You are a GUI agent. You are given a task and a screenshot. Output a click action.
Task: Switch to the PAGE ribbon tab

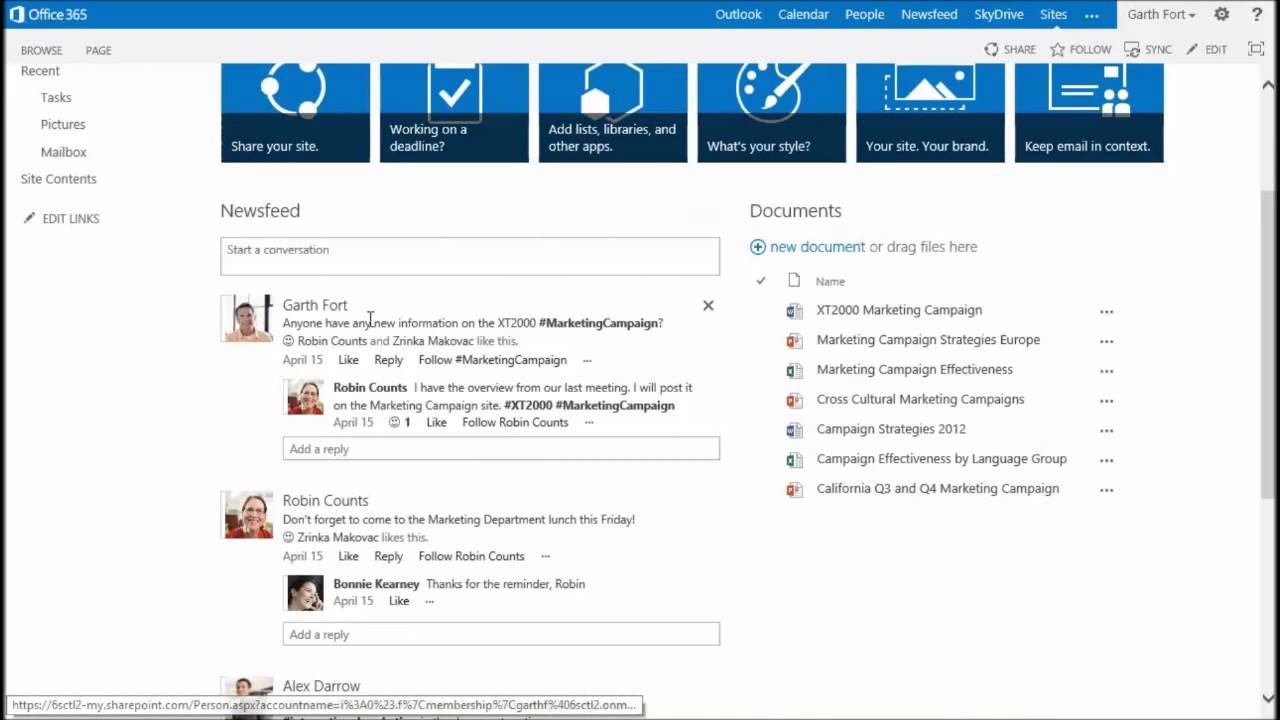coord(98,50)
